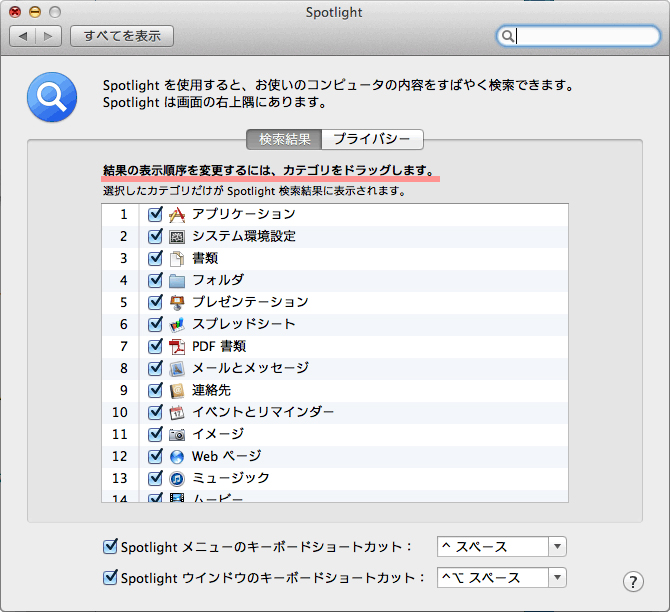Disable the ミュージック checkbox

(x=155, y=477)
